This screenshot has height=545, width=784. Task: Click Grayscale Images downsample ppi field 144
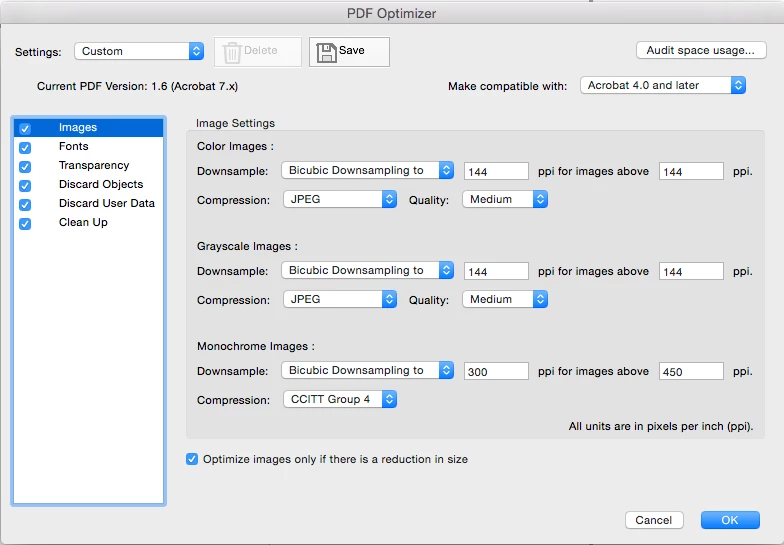click(x=496, y=271)
